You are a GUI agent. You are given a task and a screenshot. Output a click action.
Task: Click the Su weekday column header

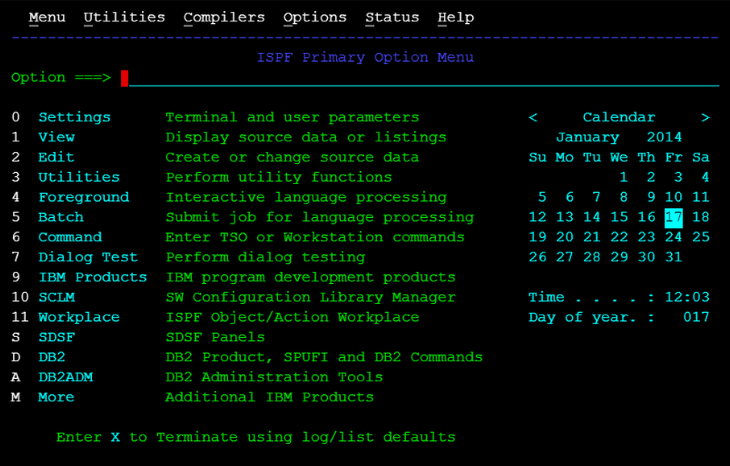538,157
